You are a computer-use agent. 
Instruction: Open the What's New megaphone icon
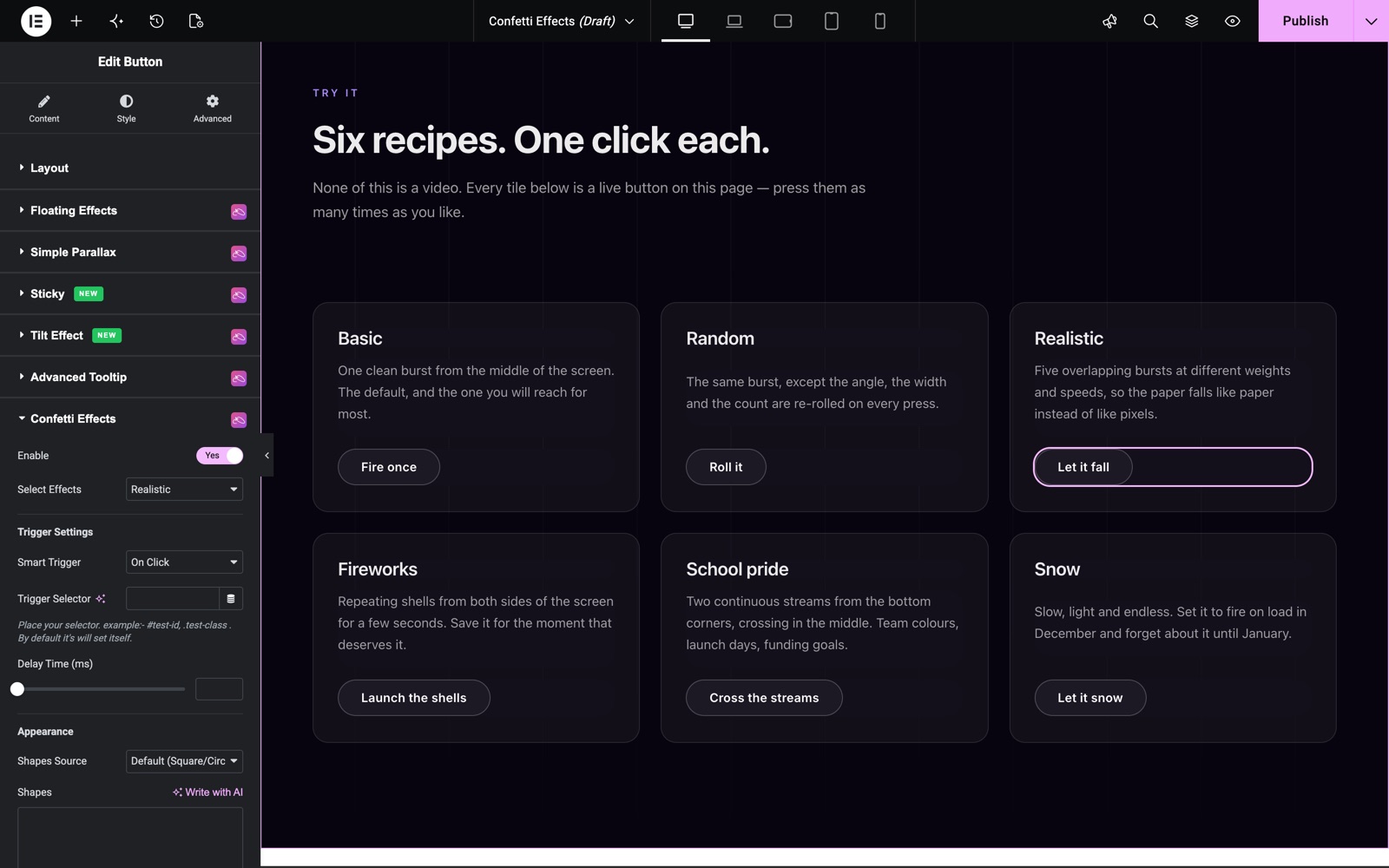(1109, 21)
